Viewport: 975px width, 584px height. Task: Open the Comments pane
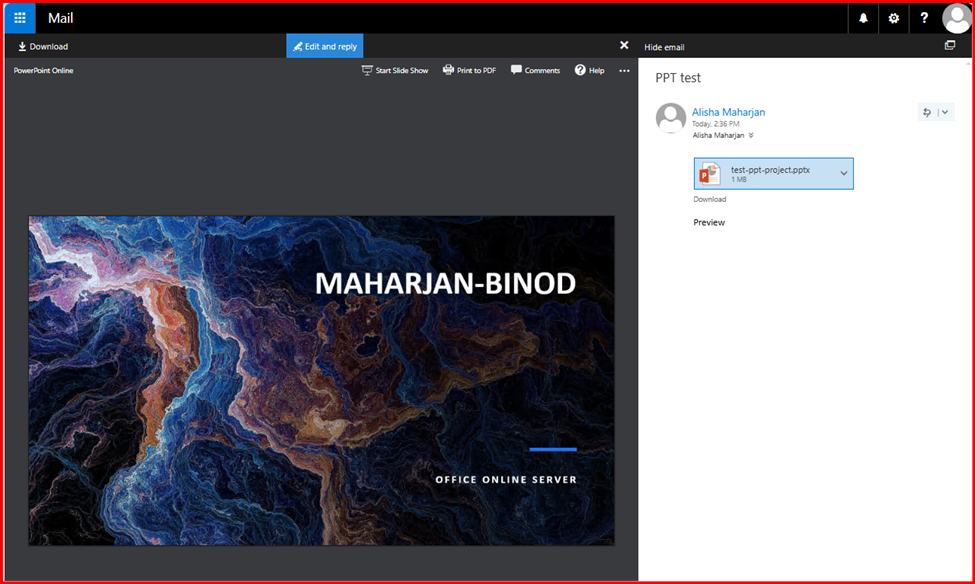pyautogui.click(x=535, y=71)
